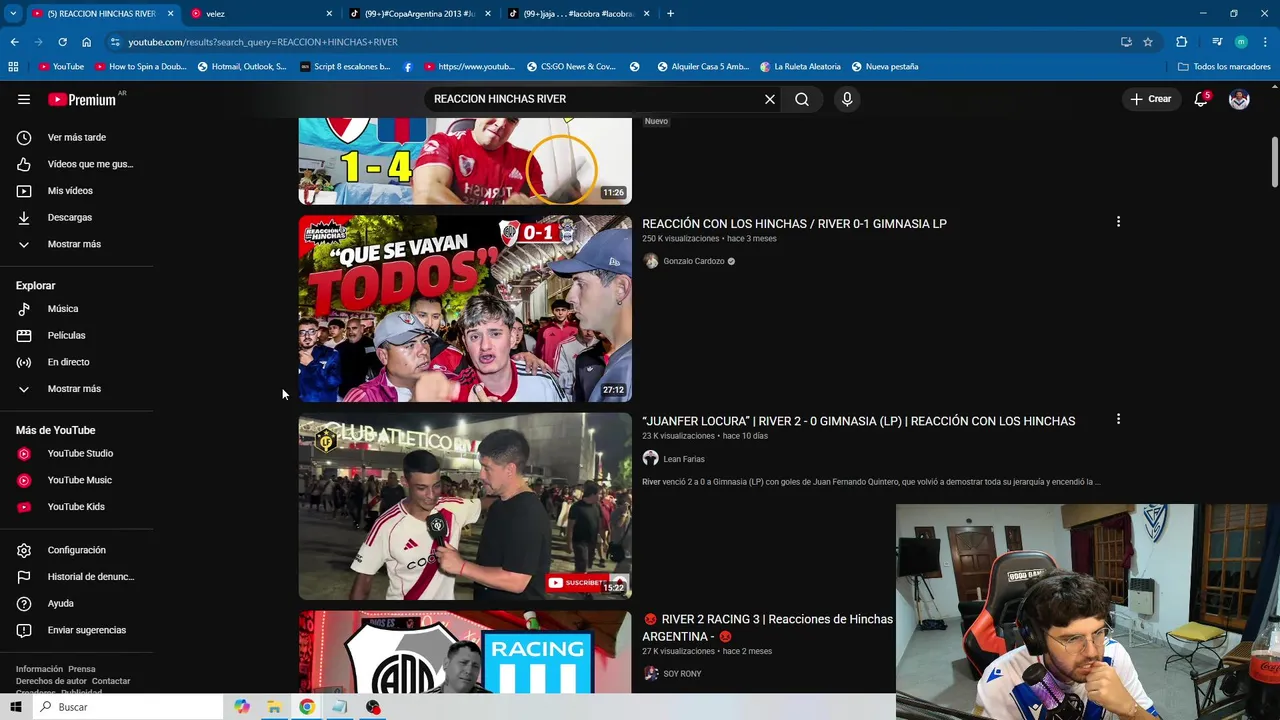Go to the YouTube Premium logo home

[x=82, y=99]
